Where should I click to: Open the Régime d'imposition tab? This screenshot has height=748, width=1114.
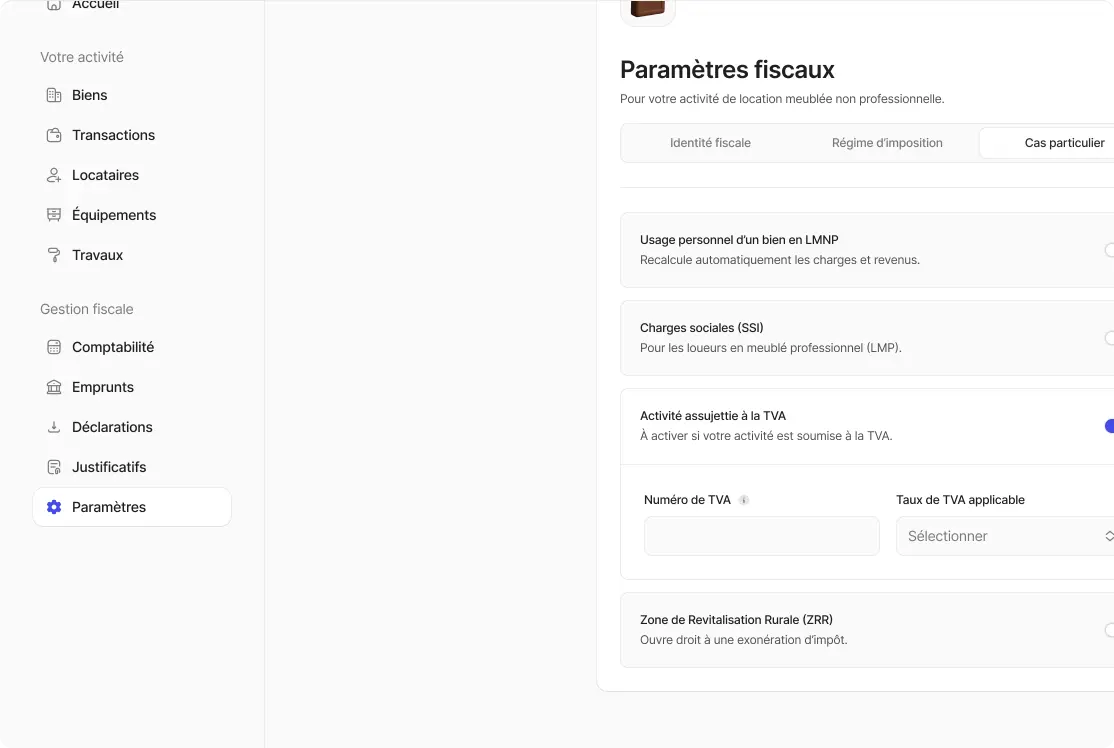[x=887, y=143]
